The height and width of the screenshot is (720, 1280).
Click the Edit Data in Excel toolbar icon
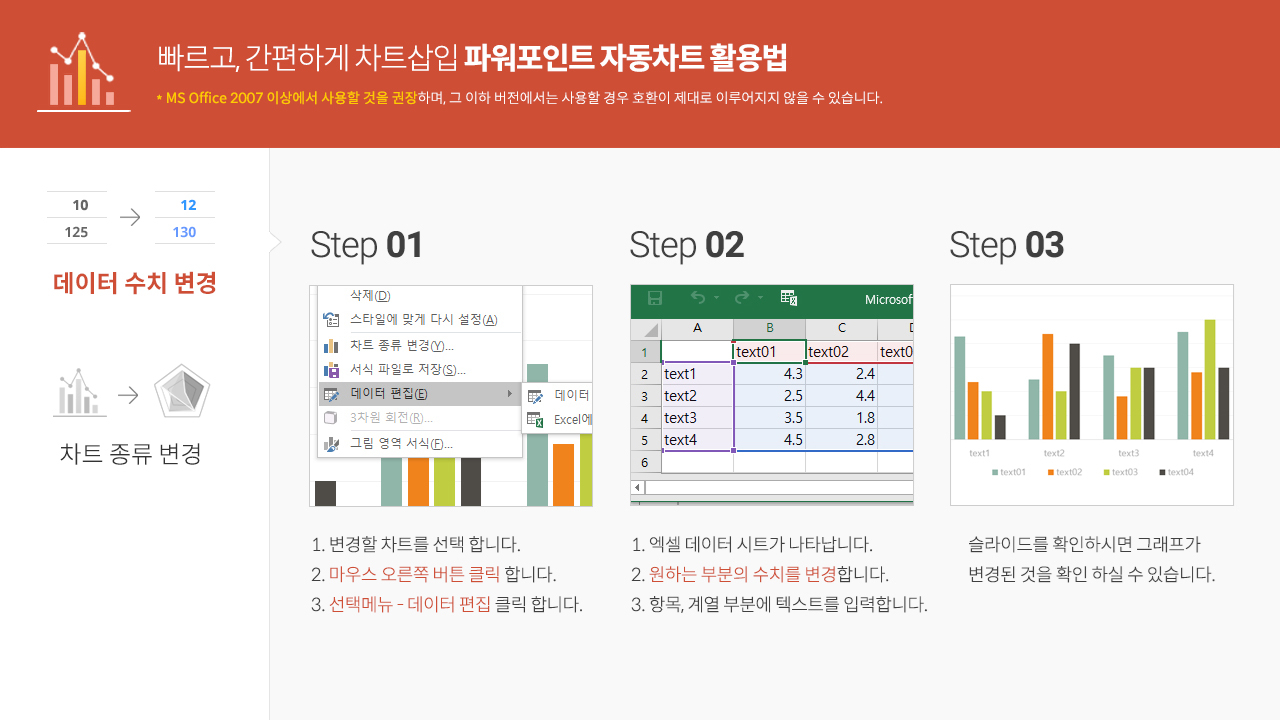pos(788,298)
